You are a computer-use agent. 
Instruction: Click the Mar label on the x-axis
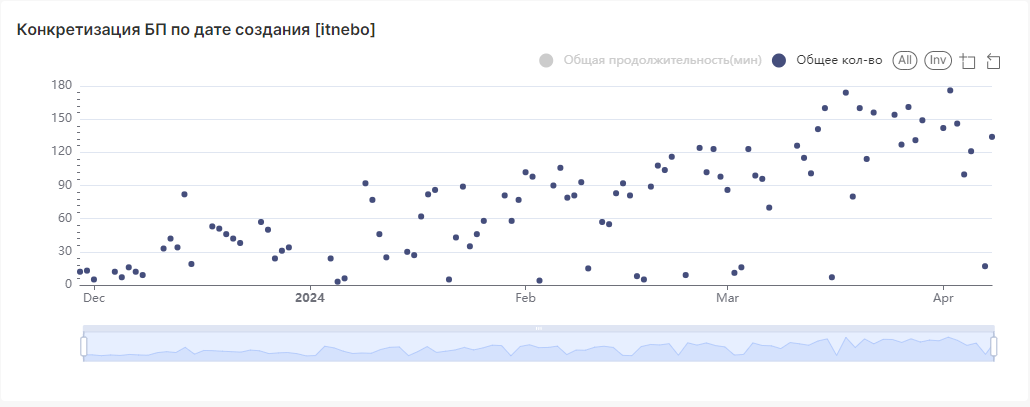pyautogui.click(x=727, y=297)
